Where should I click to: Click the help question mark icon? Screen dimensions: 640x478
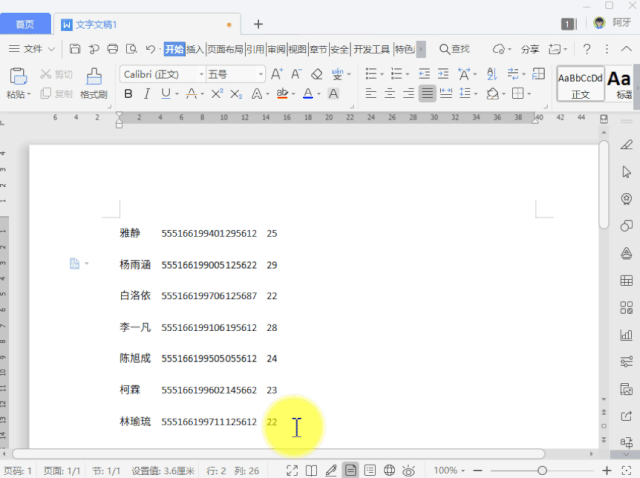587,49
